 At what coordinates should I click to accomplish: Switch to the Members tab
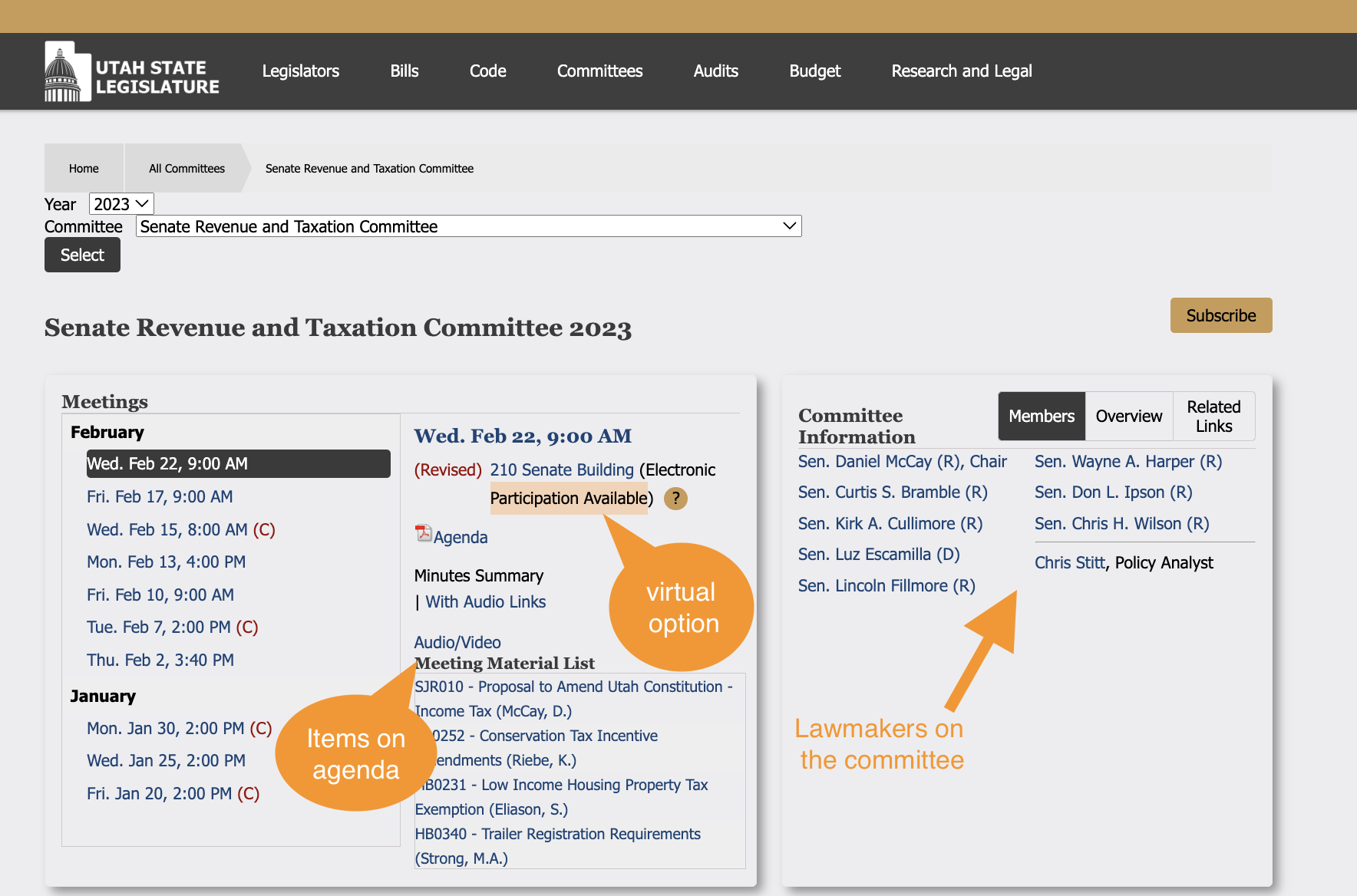coord(1042,416)
